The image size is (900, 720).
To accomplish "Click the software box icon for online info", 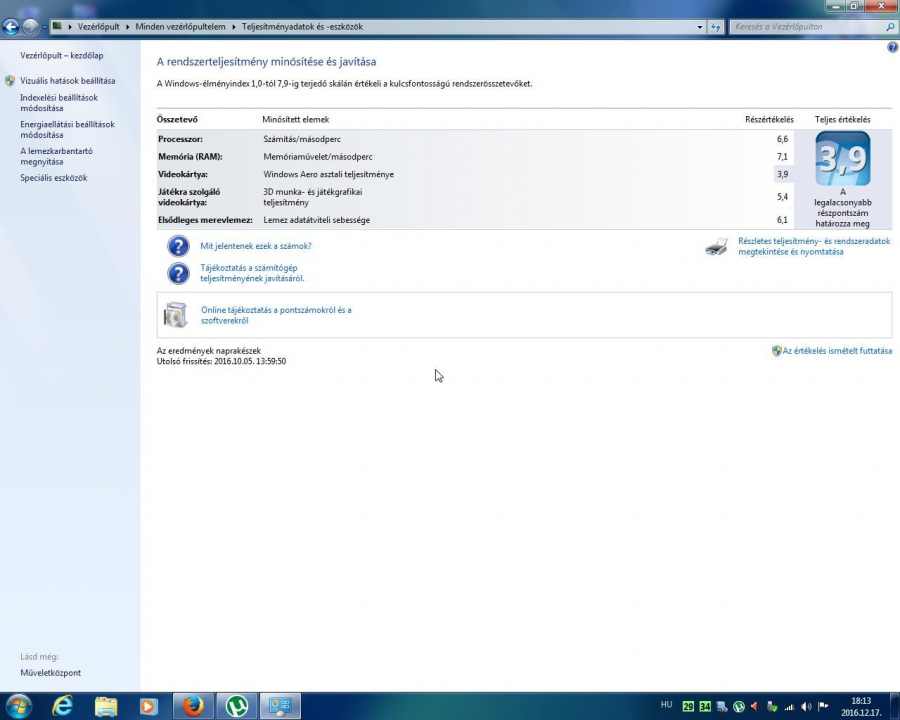I will 175,315.
